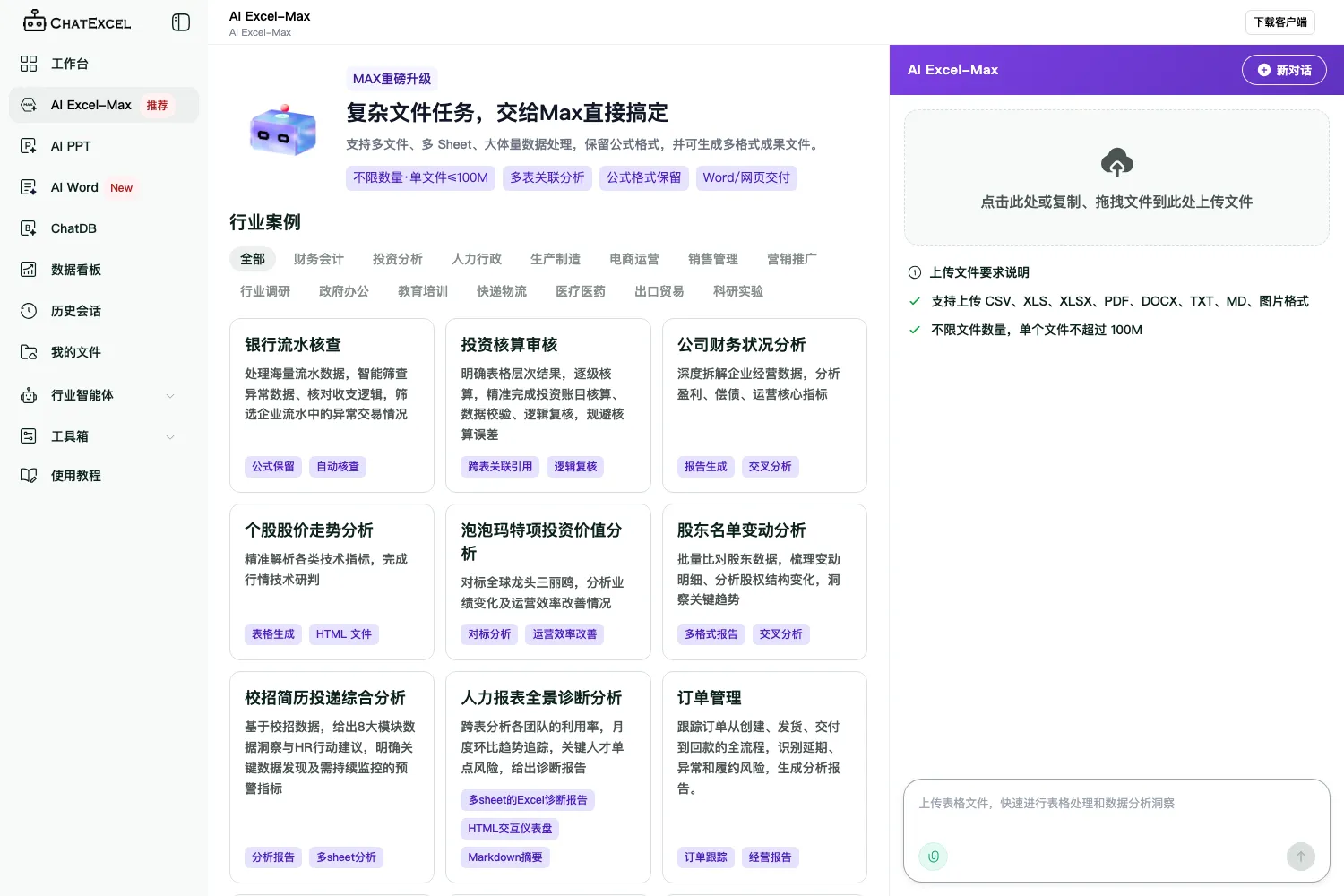Open the ChatDB sidebar icon
1344x896 pixels.
[x=29, y=228]
